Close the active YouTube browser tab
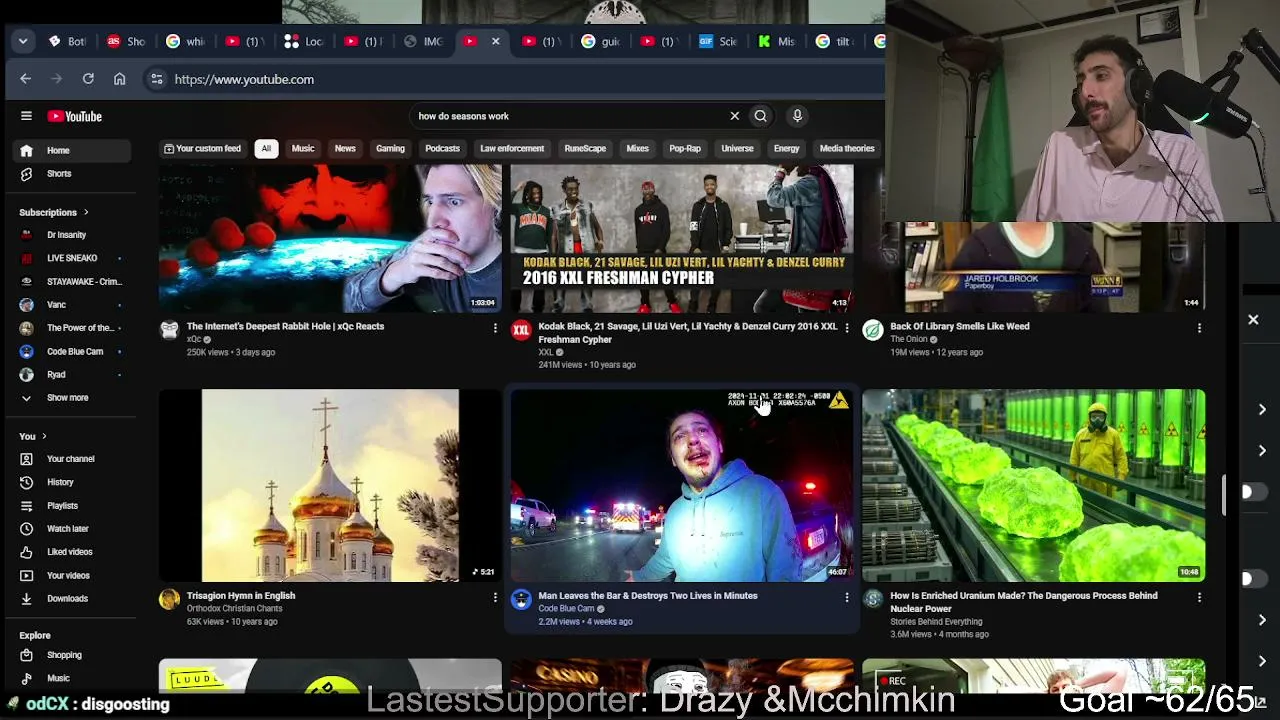The image size is (1280, 720). click(495, 41)
